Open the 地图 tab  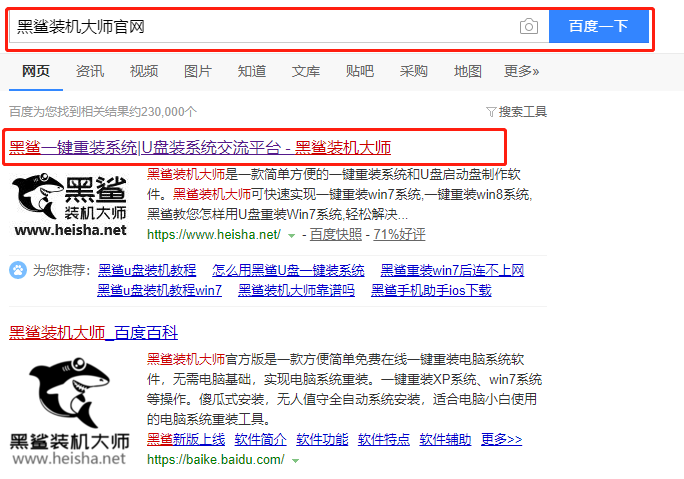tap(468, 71)
